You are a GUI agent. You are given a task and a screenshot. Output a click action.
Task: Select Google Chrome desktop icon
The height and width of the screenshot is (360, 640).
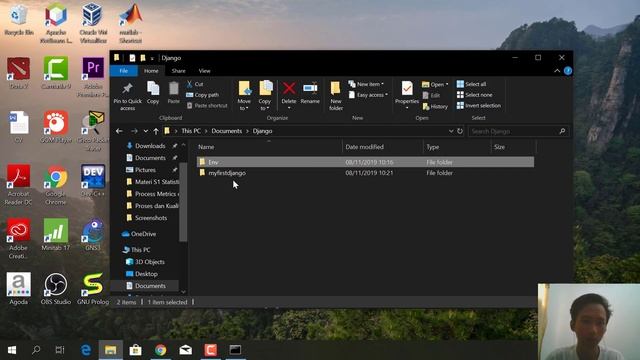click(x=56, y=185)
